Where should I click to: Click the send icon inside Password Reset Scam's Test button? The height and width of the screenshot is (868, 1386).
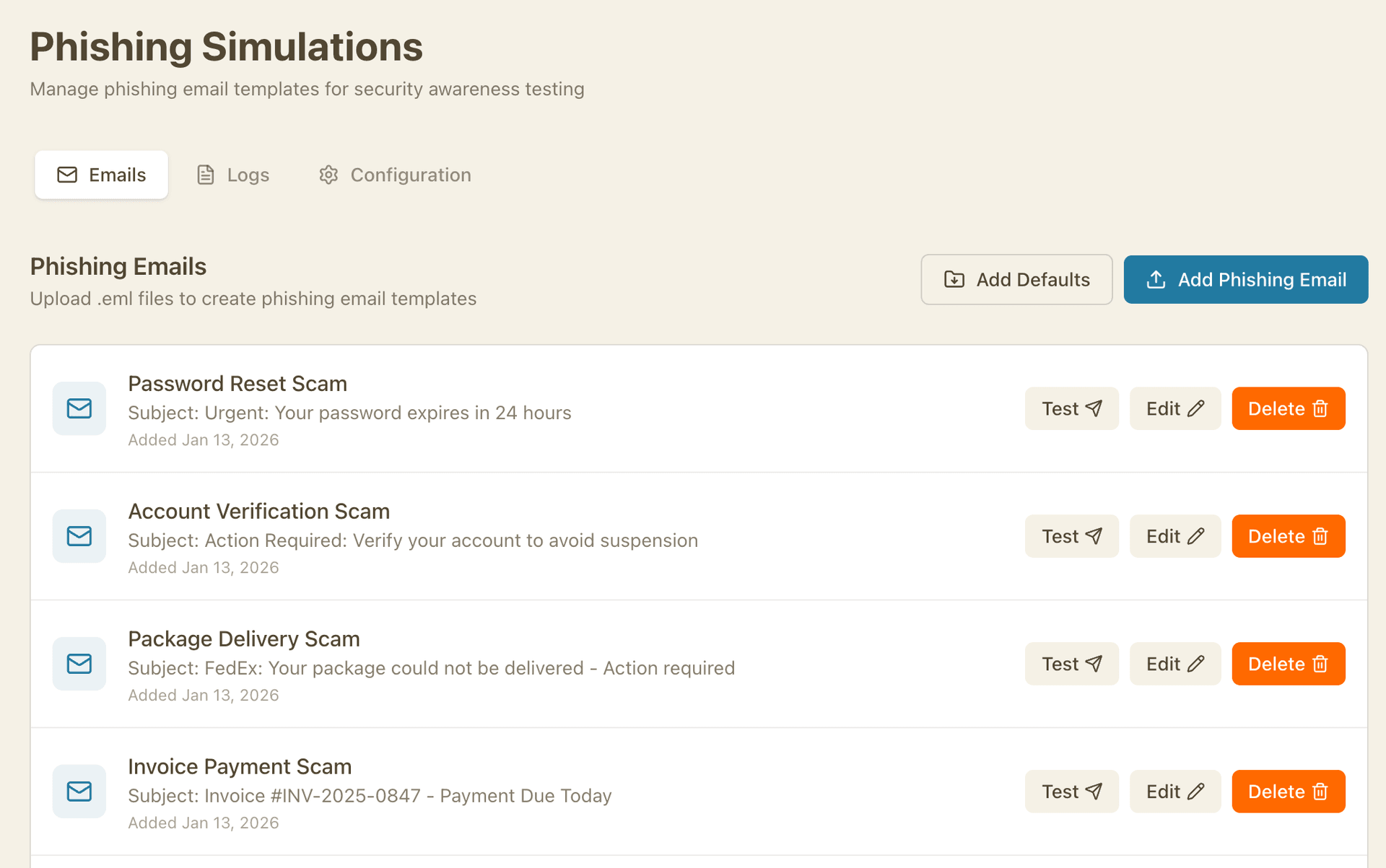click(1094, 408)
